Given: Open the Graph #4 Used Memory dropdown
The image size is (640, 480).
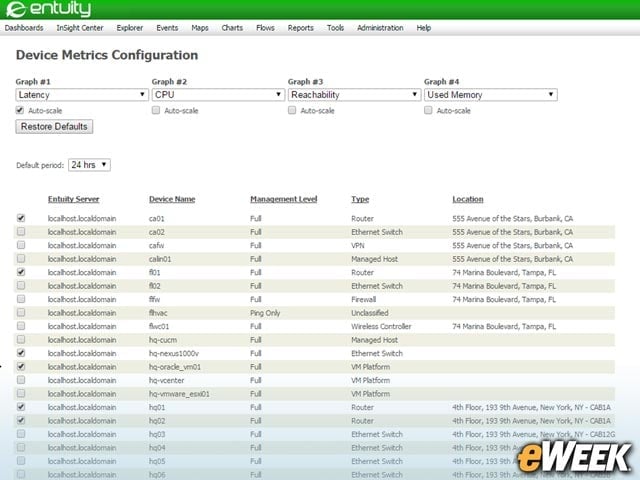Looking at the screenshot, I should click(x=491, y=95).
